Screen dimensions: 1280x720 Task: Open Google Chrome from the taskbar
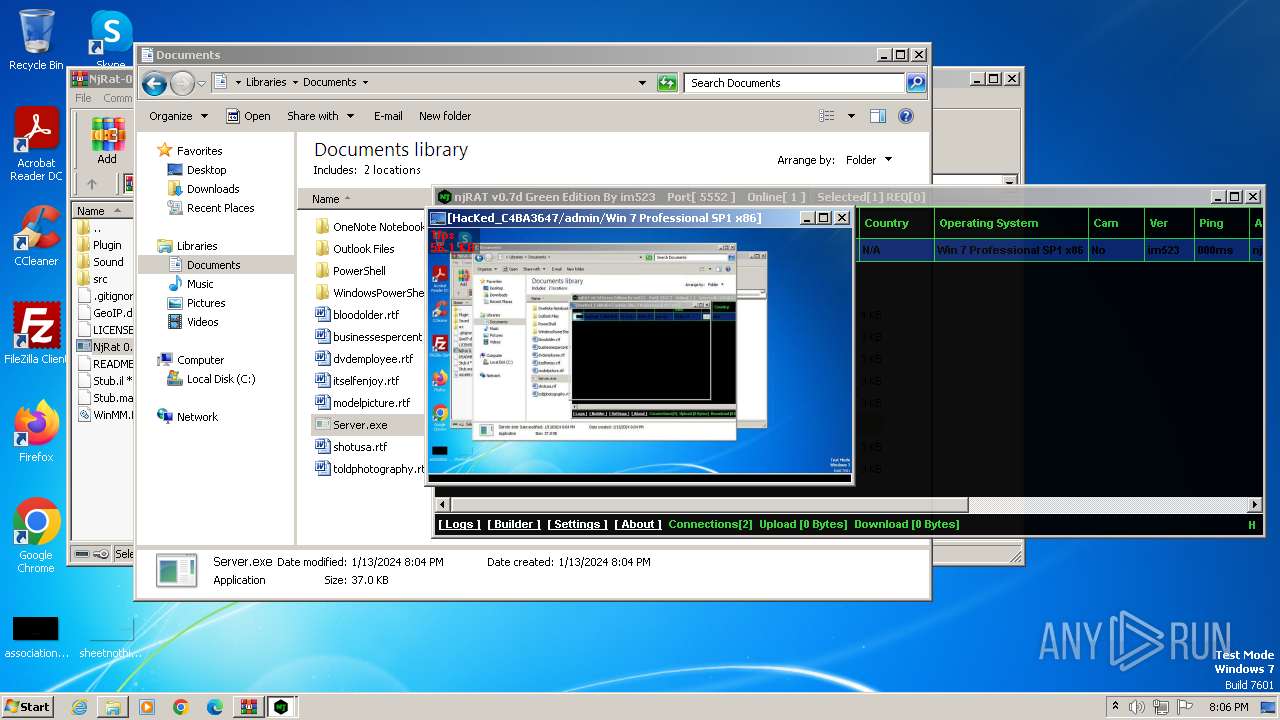click(181, 707)
